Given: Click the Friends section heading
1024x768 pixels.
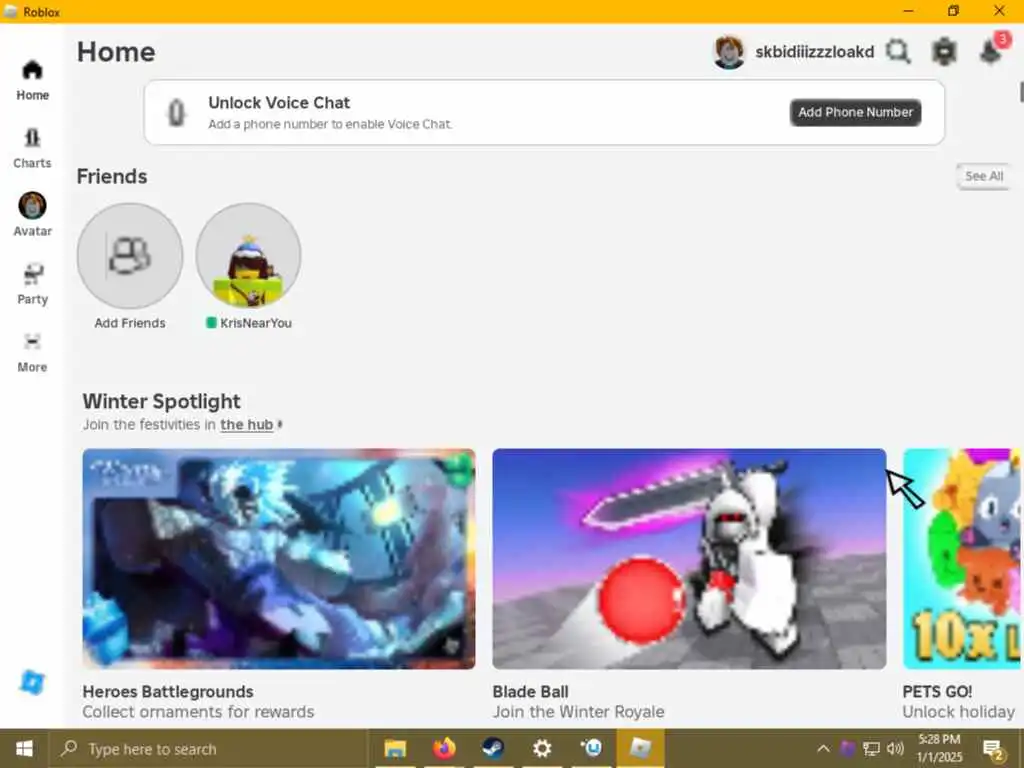Looking at the screenshot, I should coord(112,176).
